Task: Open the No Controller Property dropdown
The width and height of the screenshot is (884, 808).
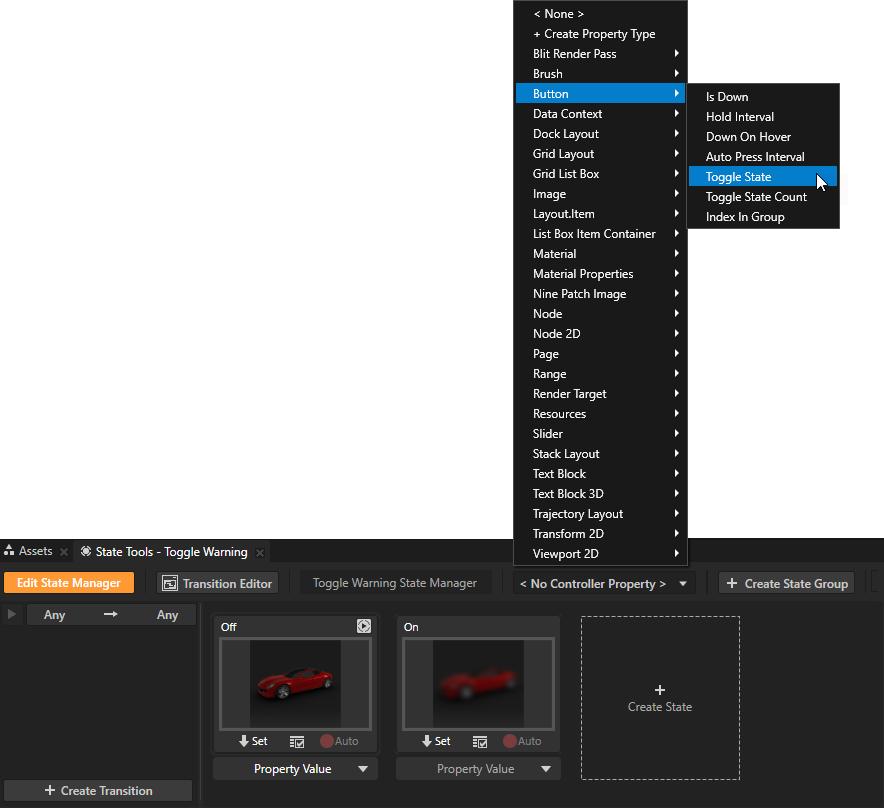Action: point(604,583)
